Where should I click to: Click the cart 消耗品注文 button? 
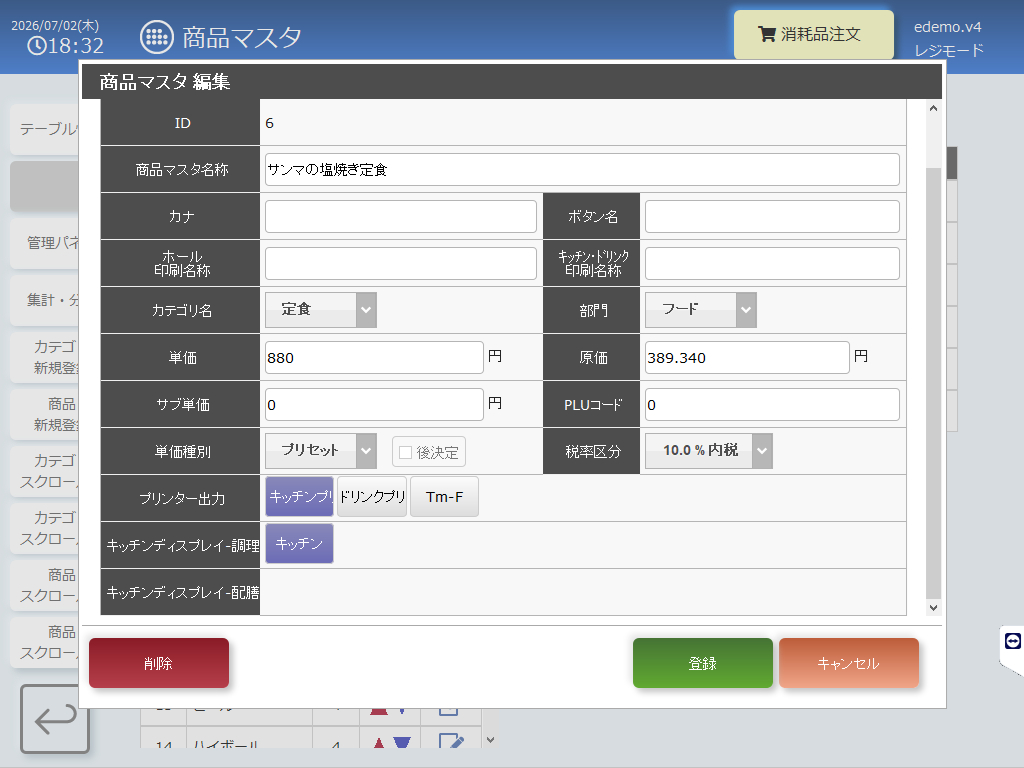click(814, 35)
